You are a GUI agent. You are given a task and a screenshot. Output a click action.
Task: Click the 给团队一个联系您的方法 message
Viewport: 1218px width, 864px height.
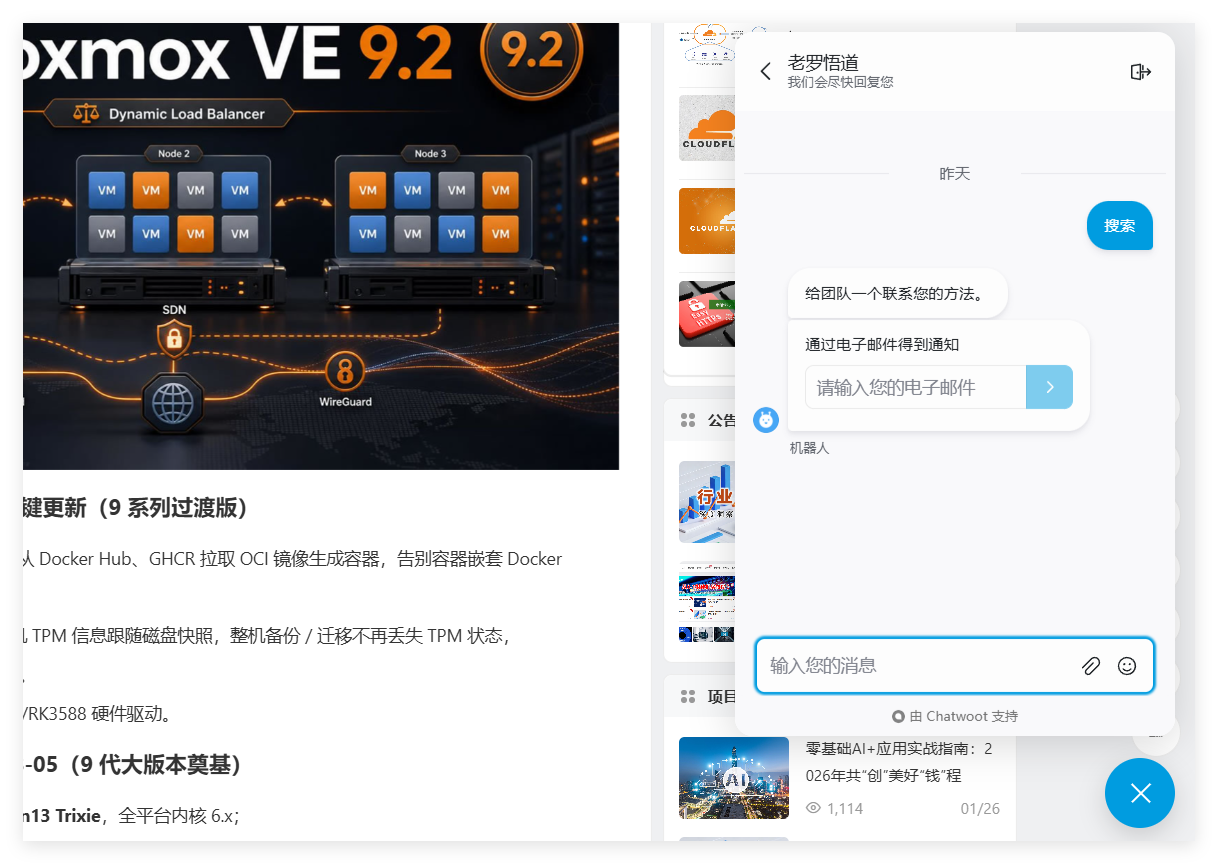tap(898, 294)
